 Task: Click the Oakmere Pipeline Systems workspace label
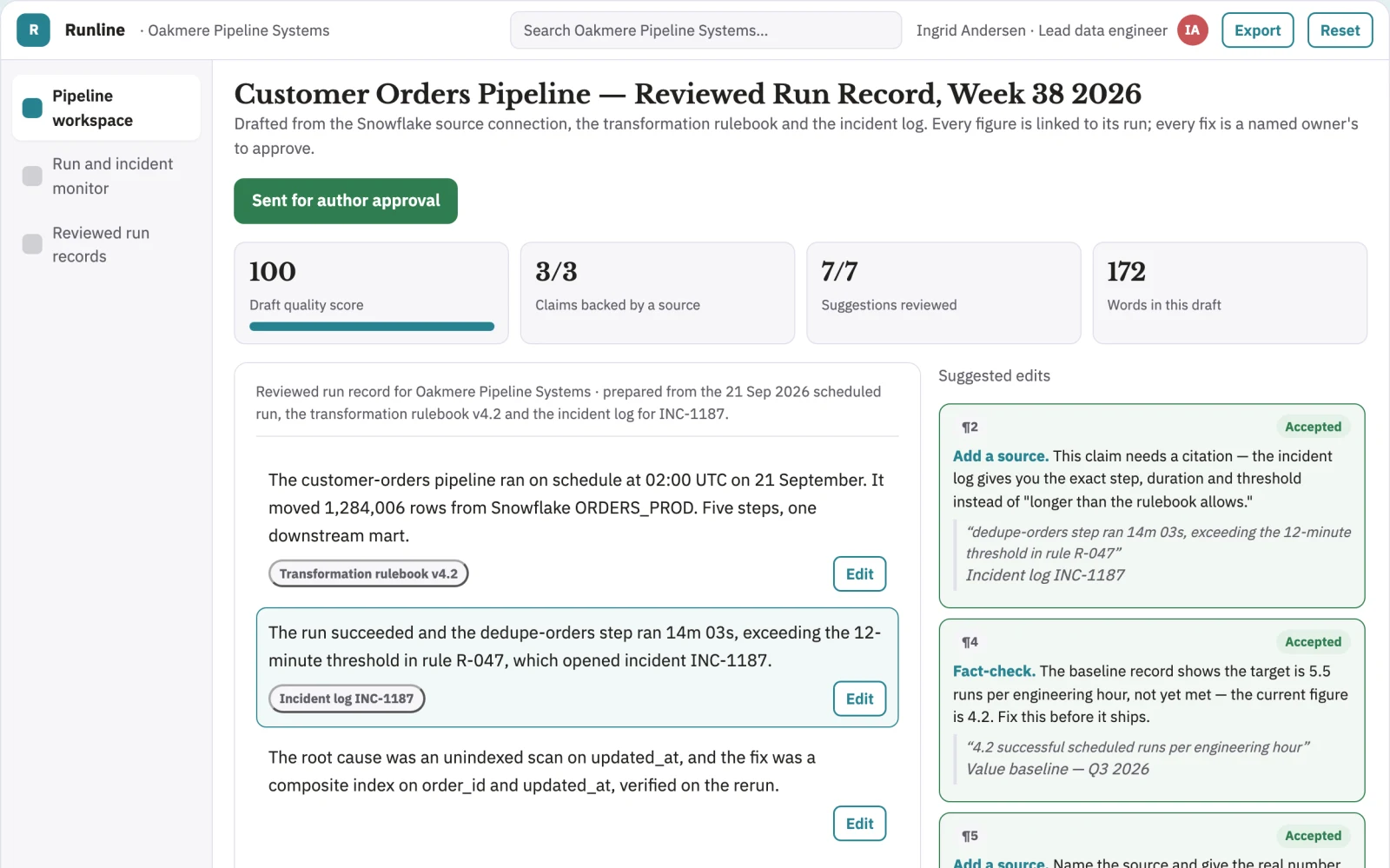tap(238, 30)
